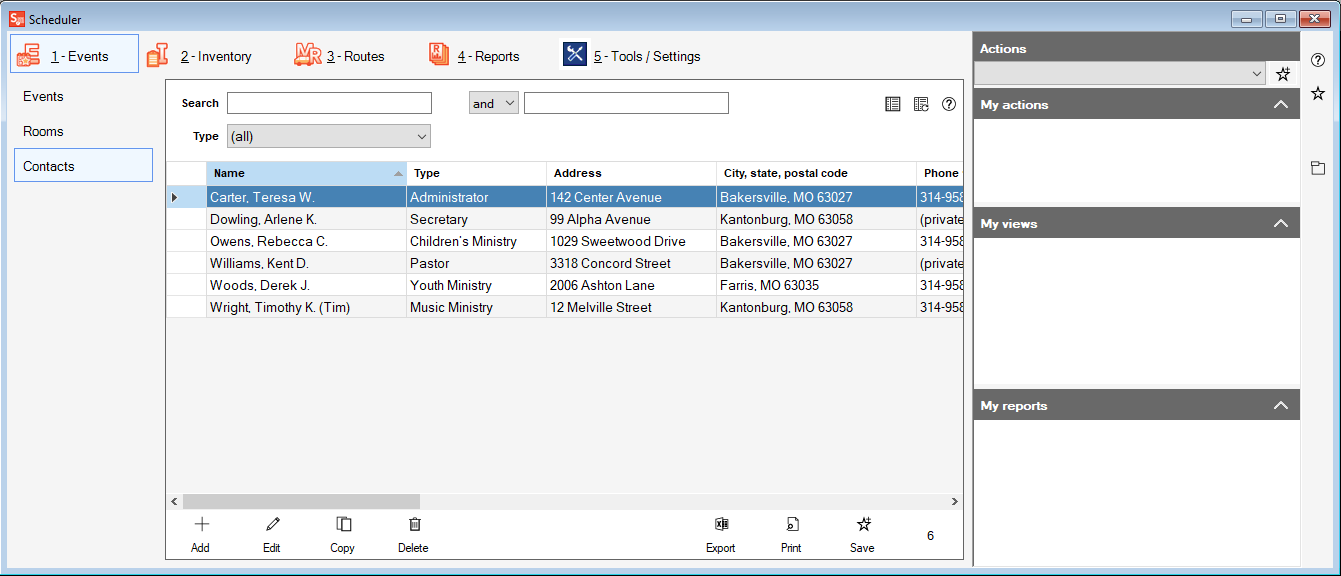1341x576 pixels.
Task: Select Rooms in the left sidebar
Action: click(x=44, y=131)
